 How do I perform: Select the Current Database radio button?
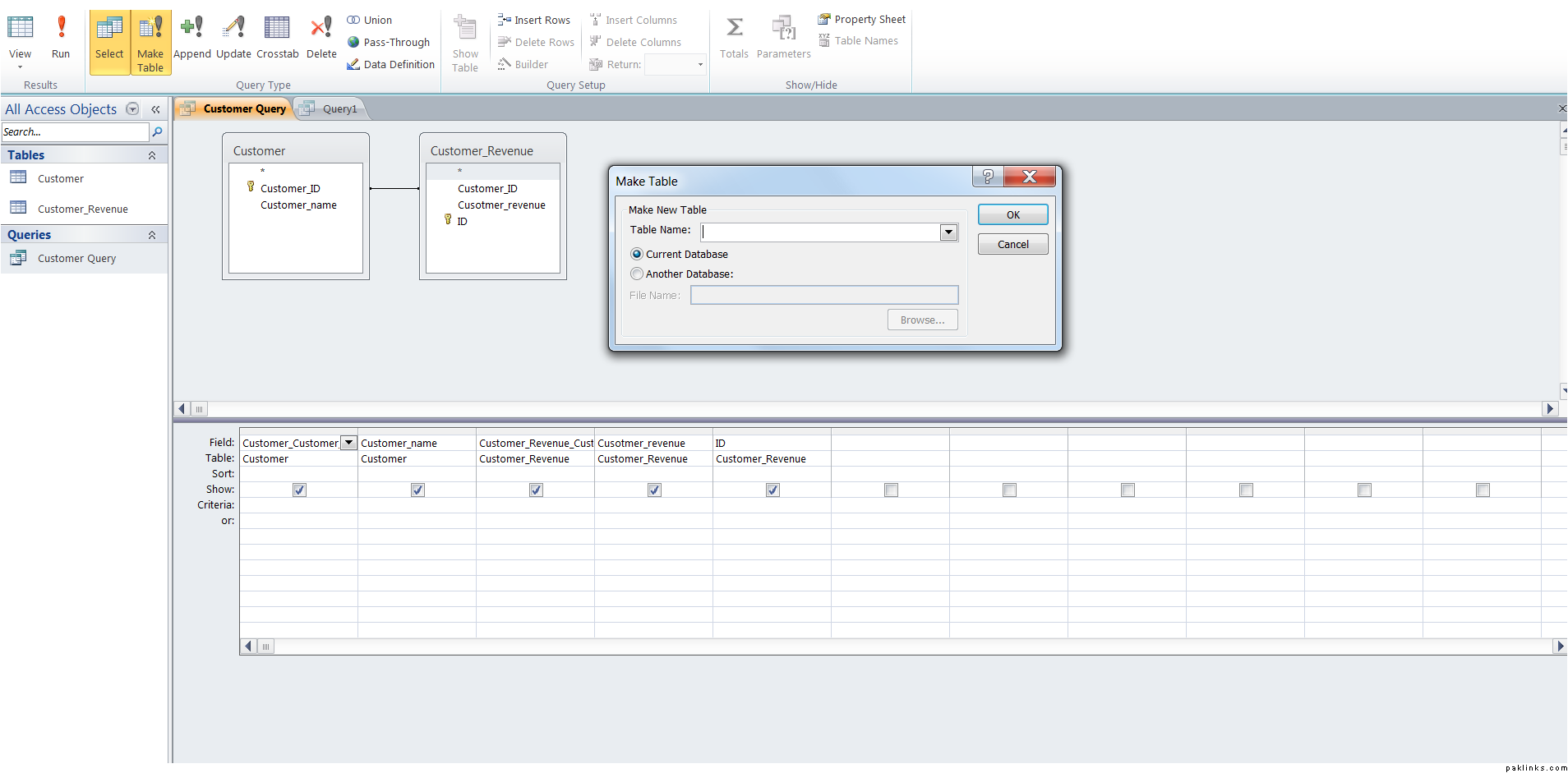click(637, 255)
